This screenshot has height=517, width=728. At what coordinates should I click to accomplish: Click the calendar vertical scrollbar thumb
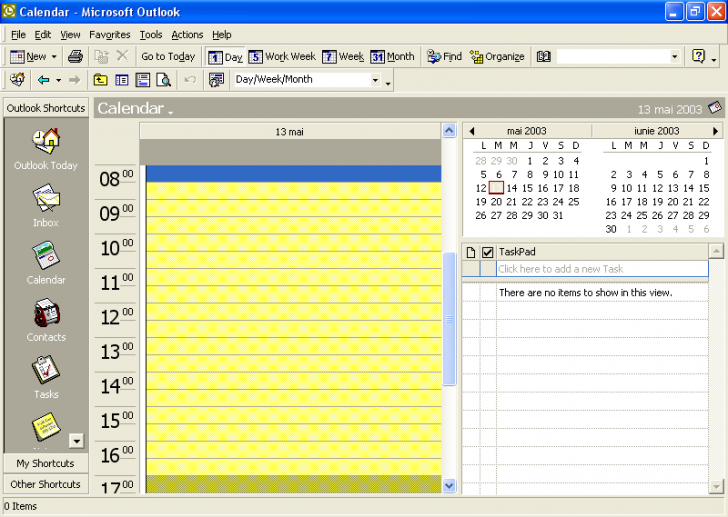pos(449,319)
